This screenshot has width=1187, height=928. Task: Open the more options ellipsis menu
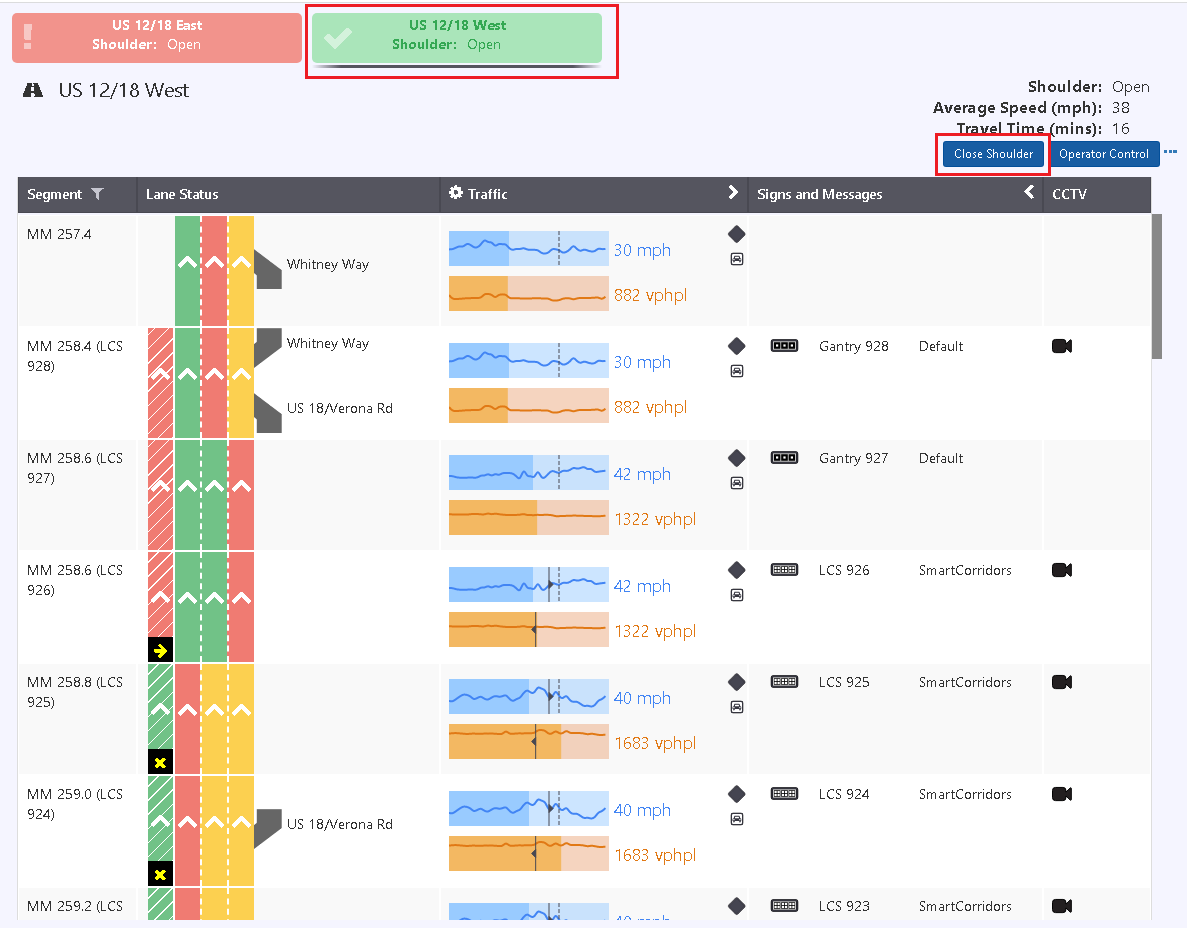[x=1170, y=152]
